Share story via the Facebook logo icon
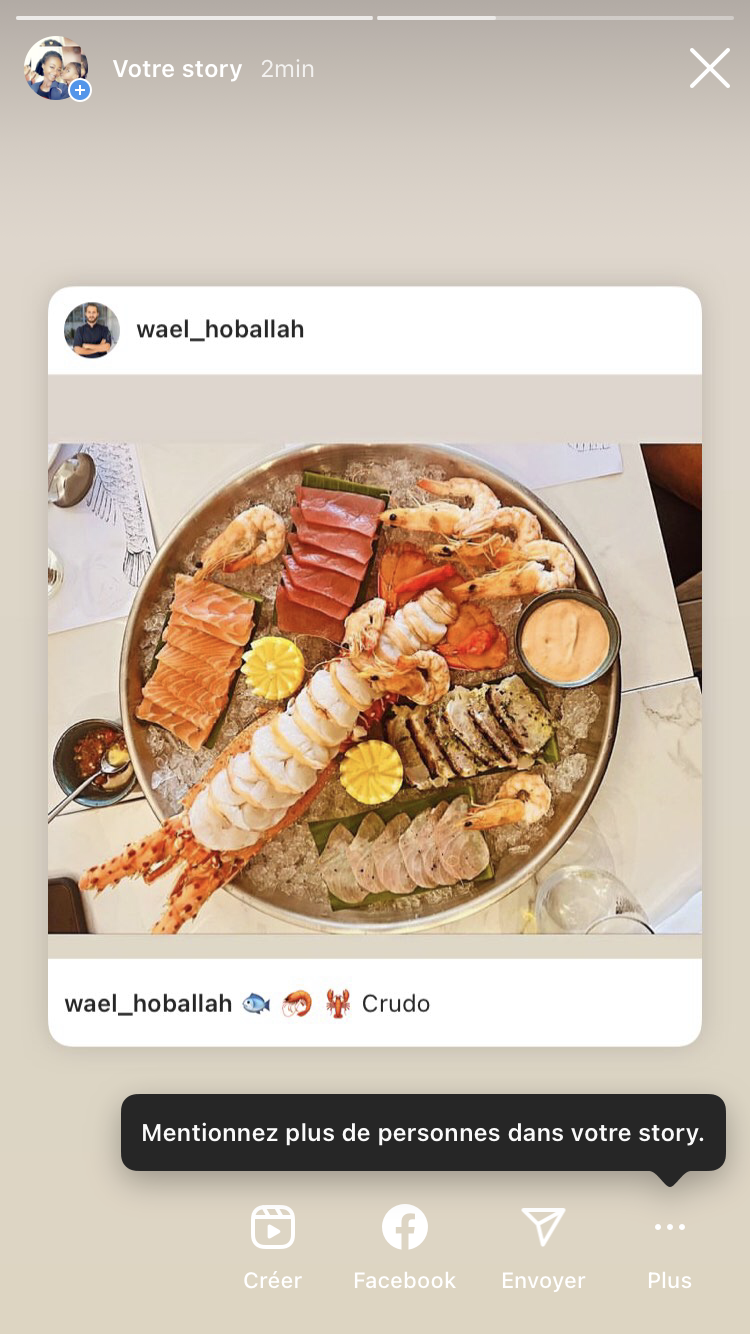Screen dimensions: 750x1334 [x=405, y=1227]
